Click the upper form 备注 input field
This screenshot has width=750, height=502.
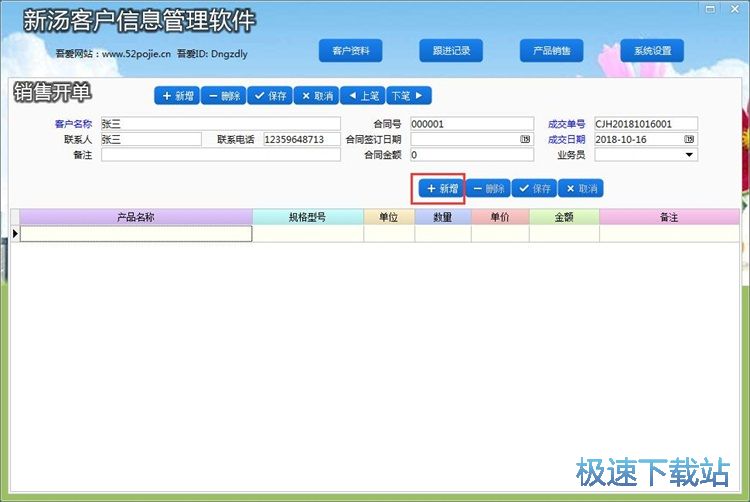[x=221, y=154]
